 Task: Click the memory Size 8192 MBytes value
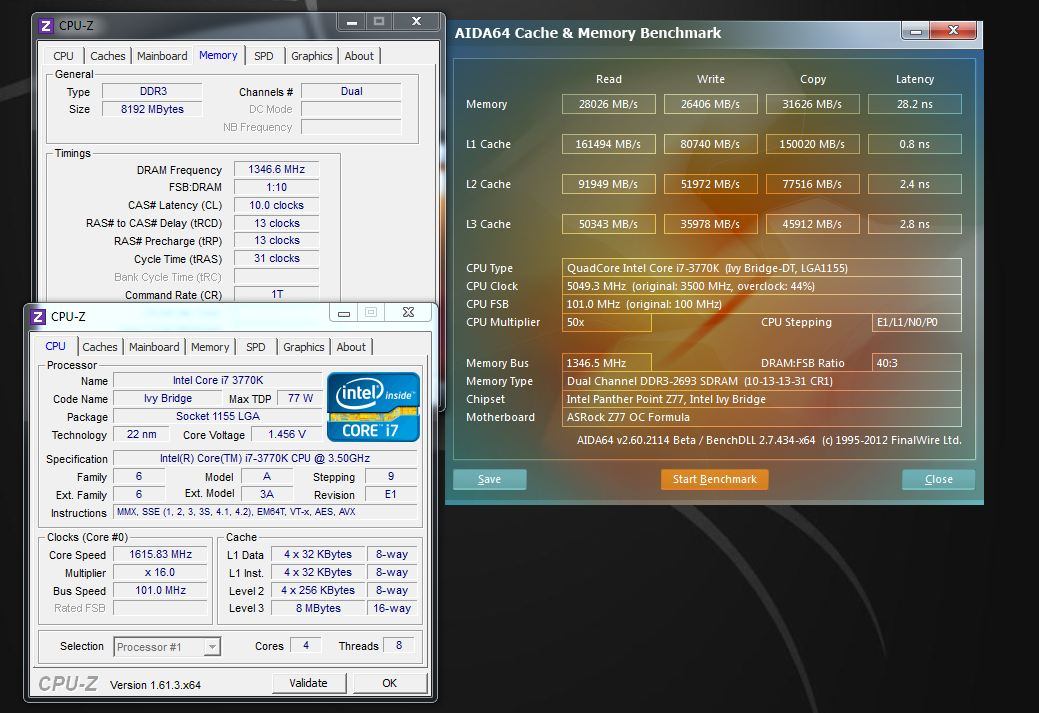click(x=152, y=109)
